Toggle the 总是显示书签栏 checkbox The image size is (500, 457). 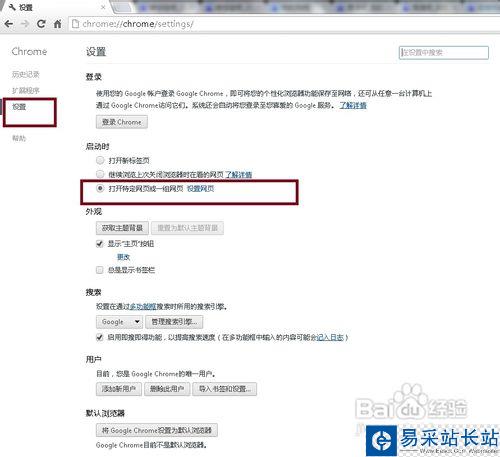point(99,270)
